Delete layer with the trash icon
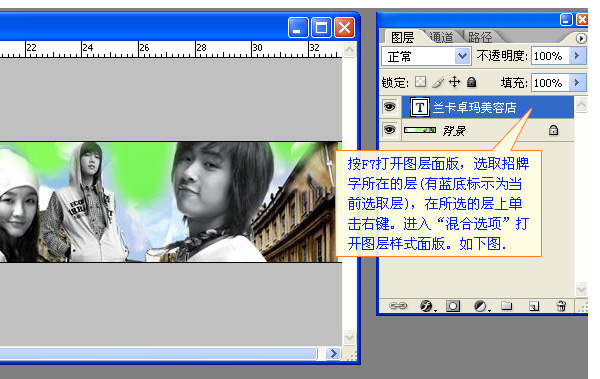 pos(561,305)
